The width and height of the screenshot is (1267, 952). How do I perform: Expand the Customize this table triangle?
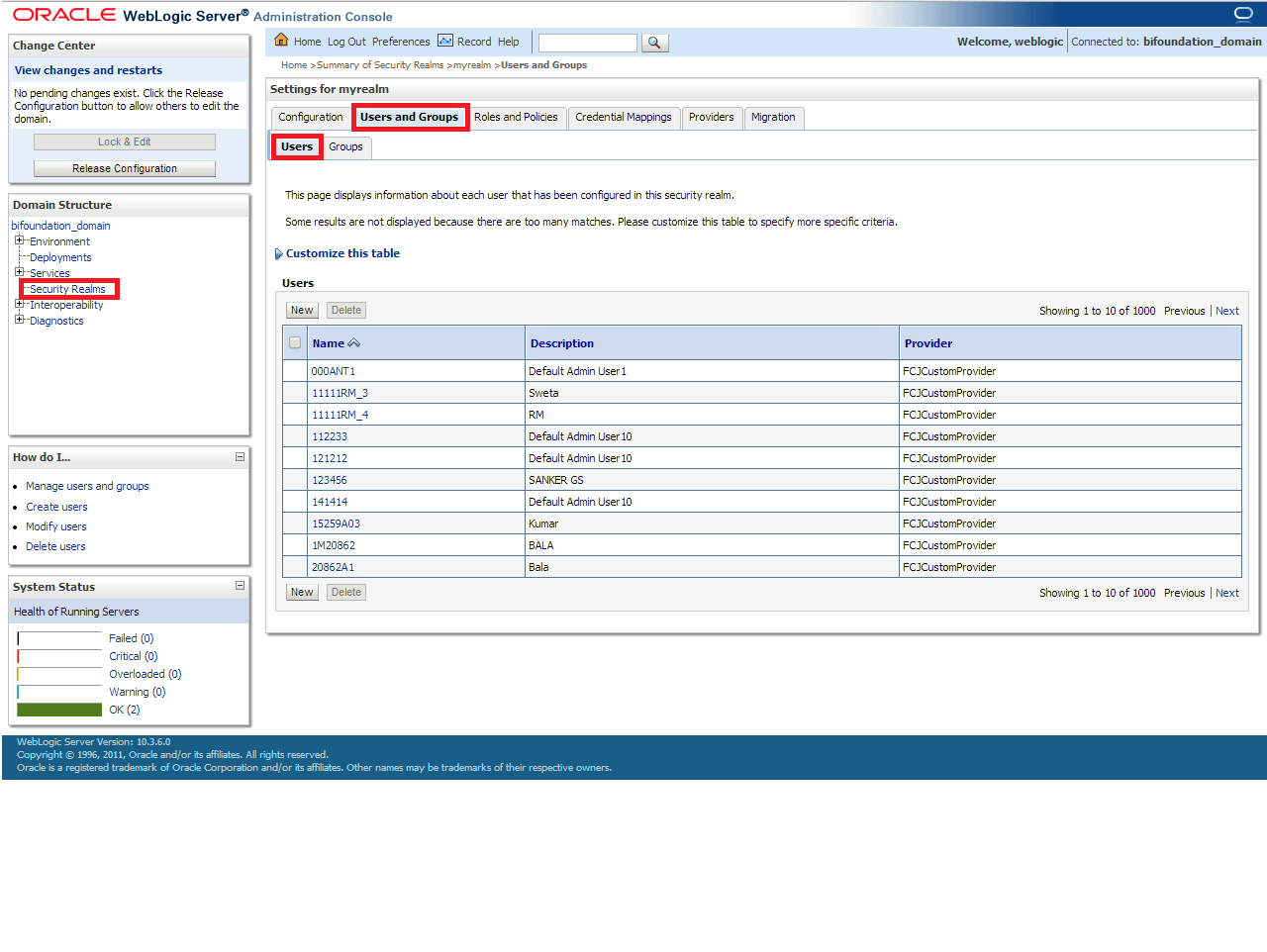279,254
